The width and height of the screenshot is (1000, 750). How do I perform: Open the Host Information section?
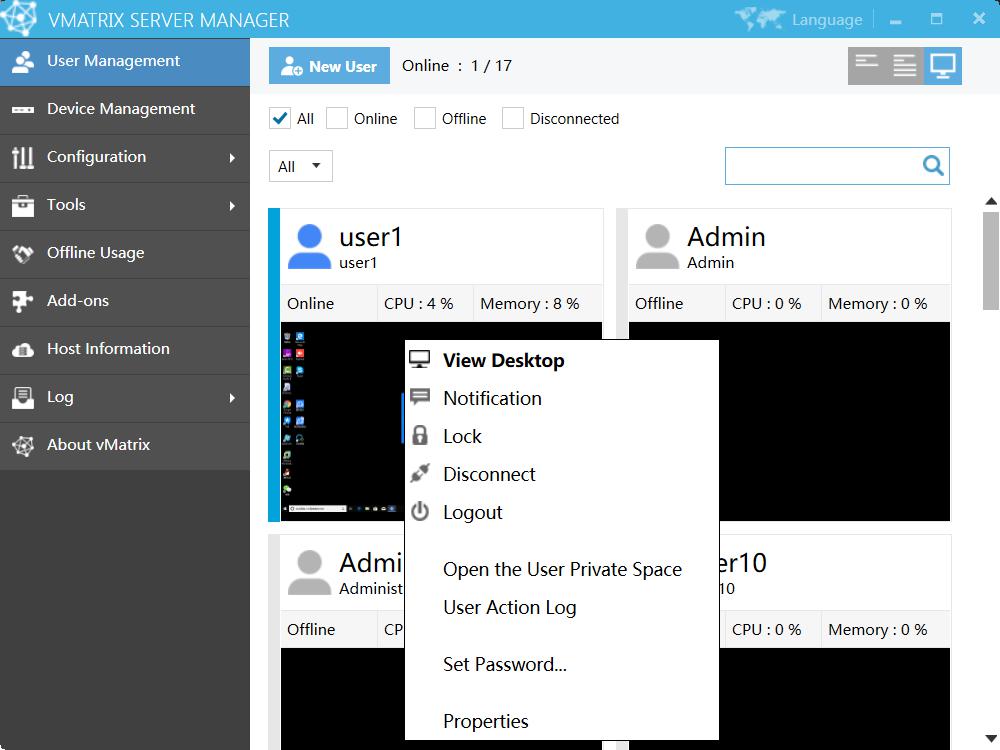(x=125, y=349)
